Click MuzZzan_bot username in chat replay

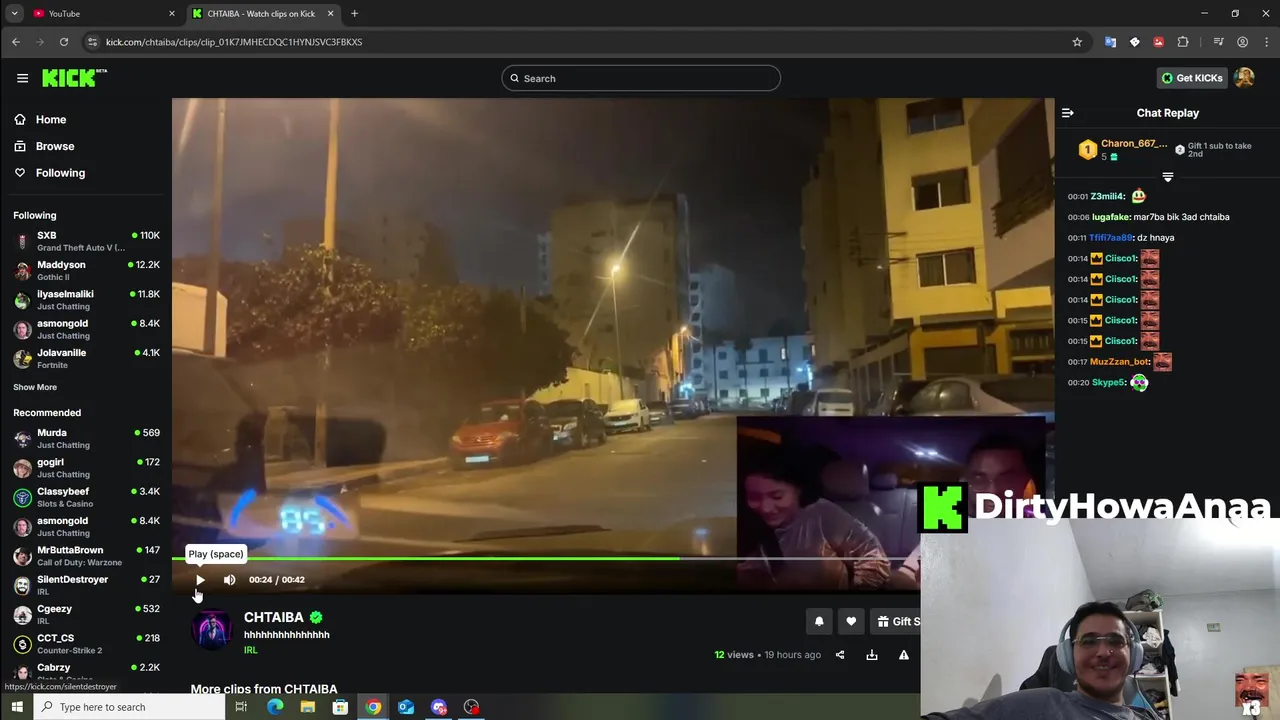point(1119,362)
